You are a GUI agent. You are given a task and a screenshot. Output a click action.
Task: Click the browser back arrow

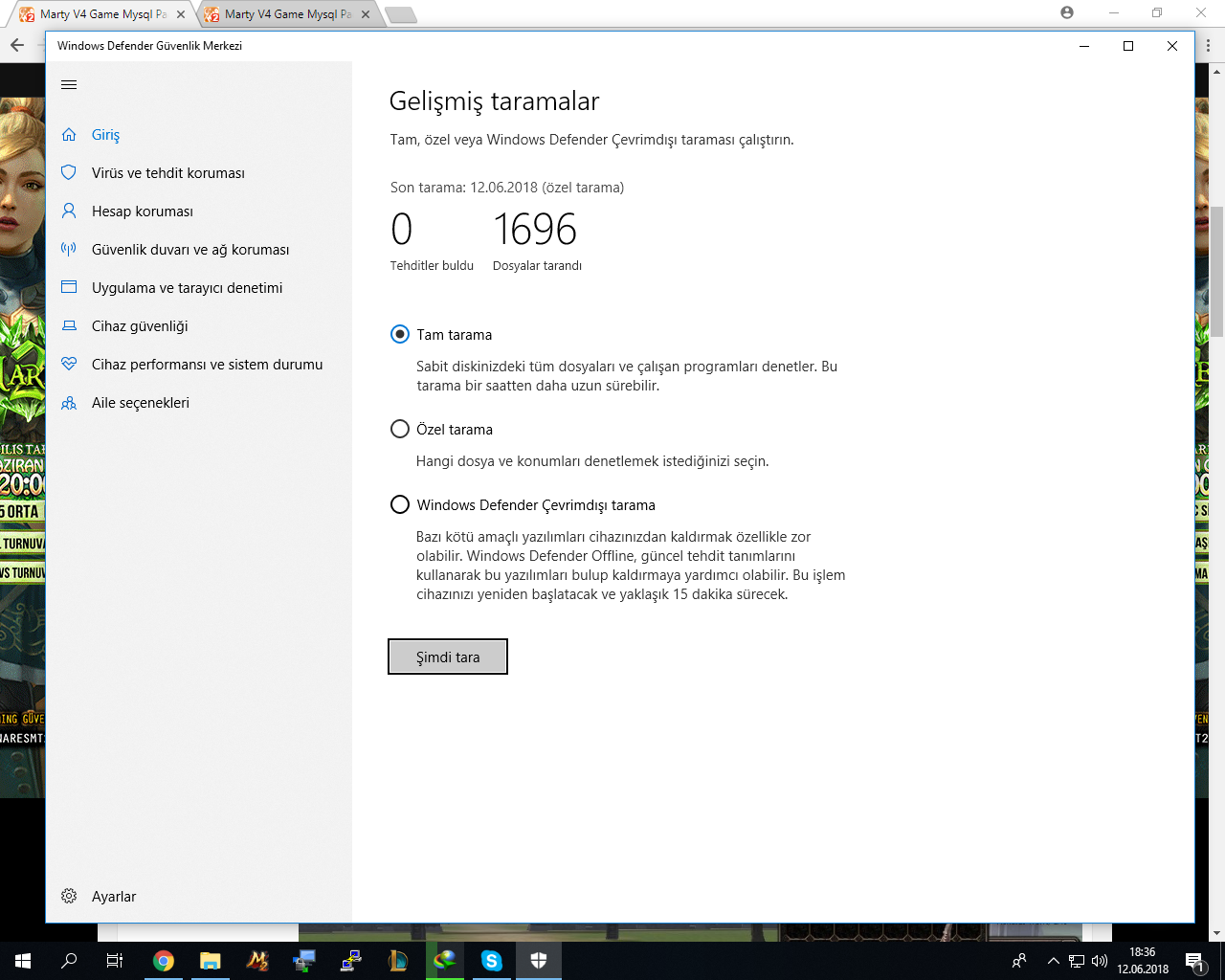tap(17, 45)
